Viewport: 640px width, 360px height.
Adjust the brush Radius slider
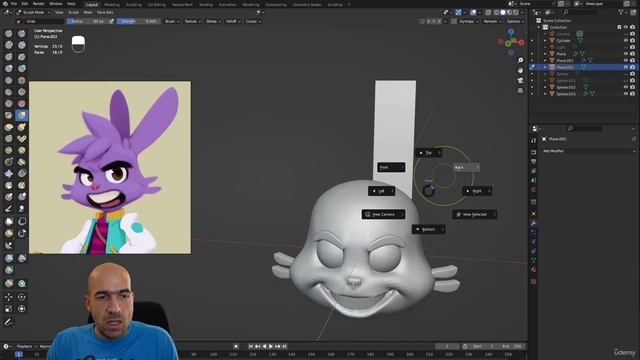coord(87,21)
